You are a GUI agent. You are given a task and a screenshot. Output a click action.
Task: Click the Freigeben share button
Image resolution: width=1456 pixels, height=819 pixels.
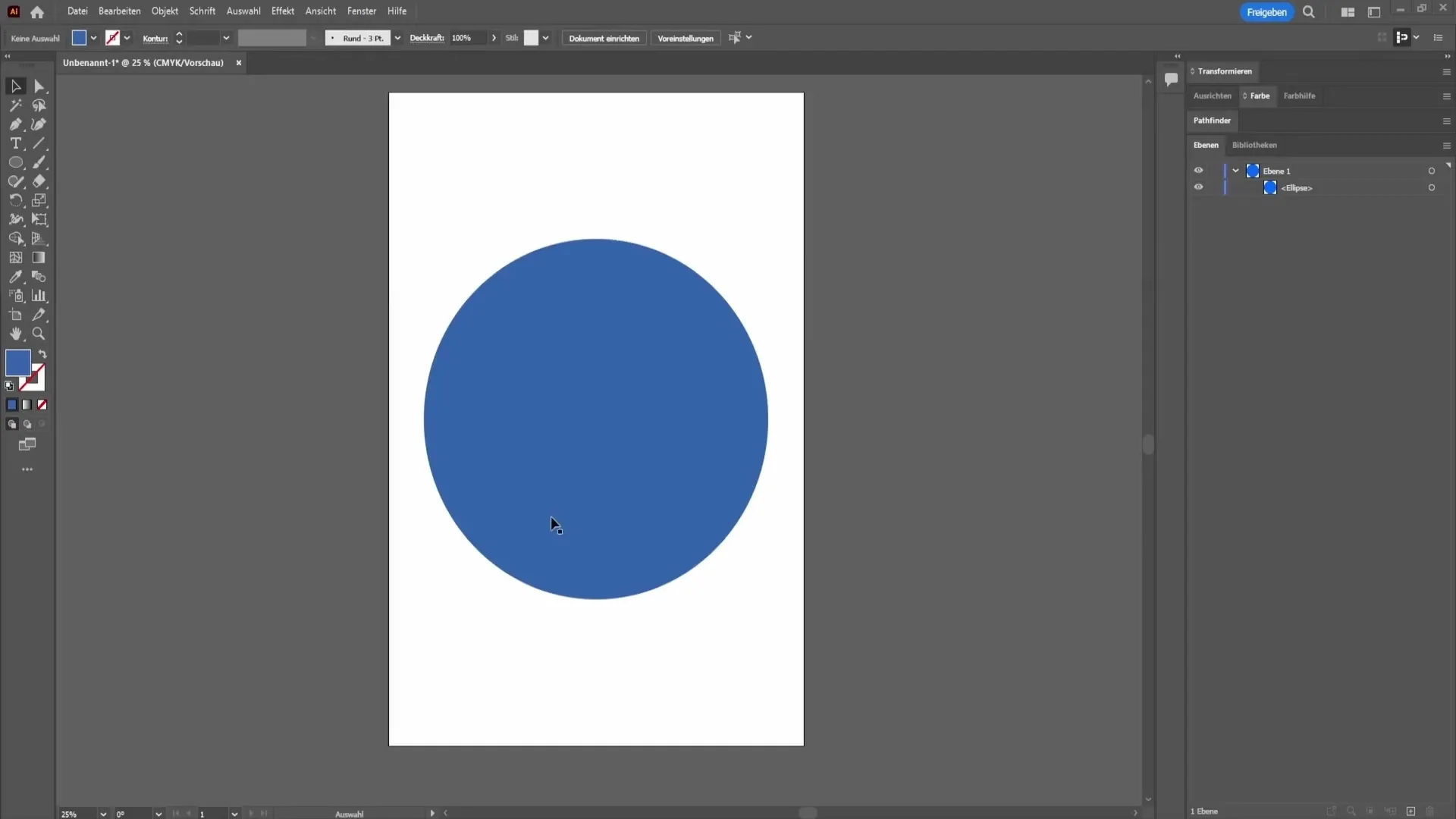pos(1266,12)
